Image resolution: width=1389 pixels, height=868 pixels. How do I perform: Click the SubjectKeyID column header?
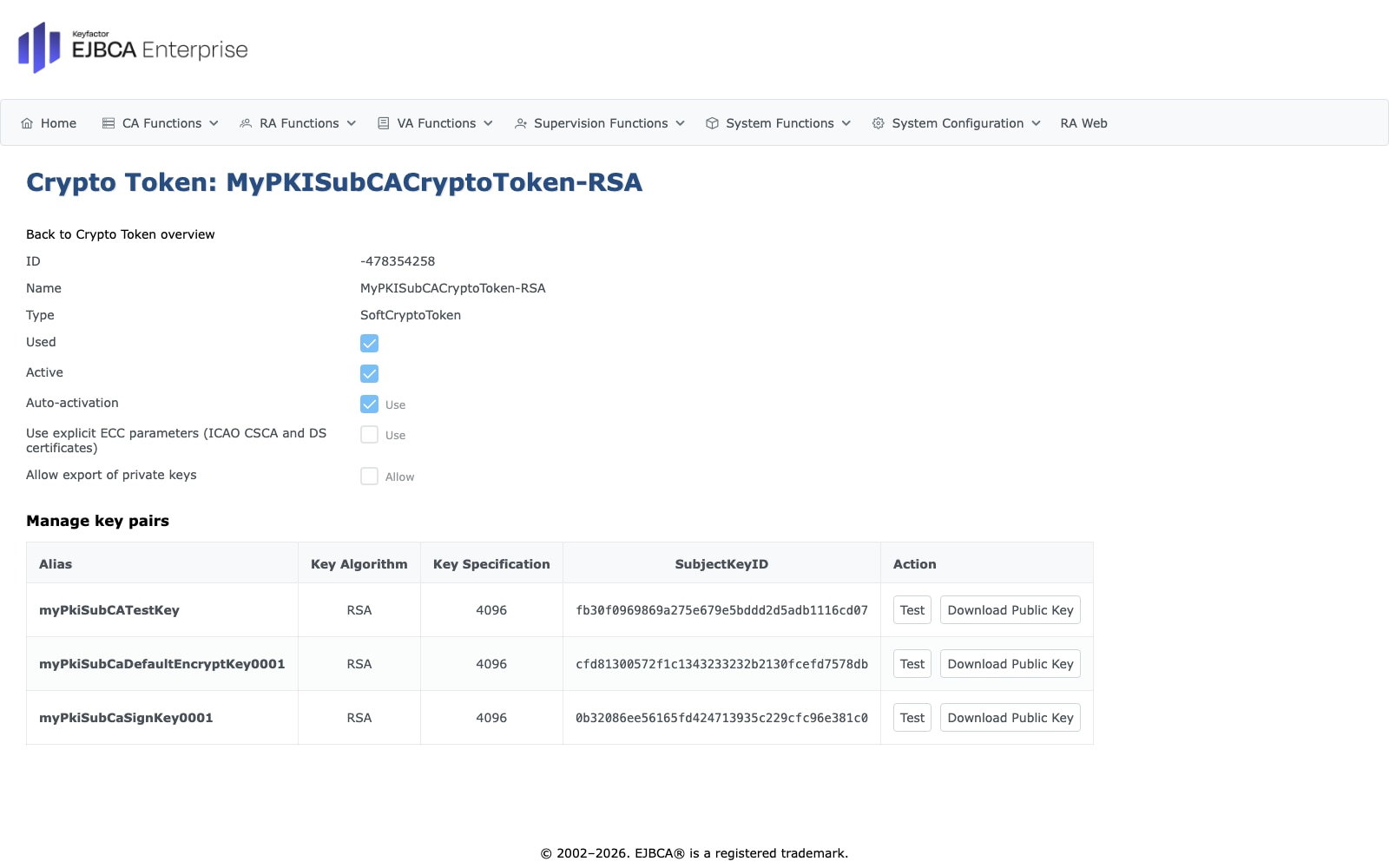(721, 564)
